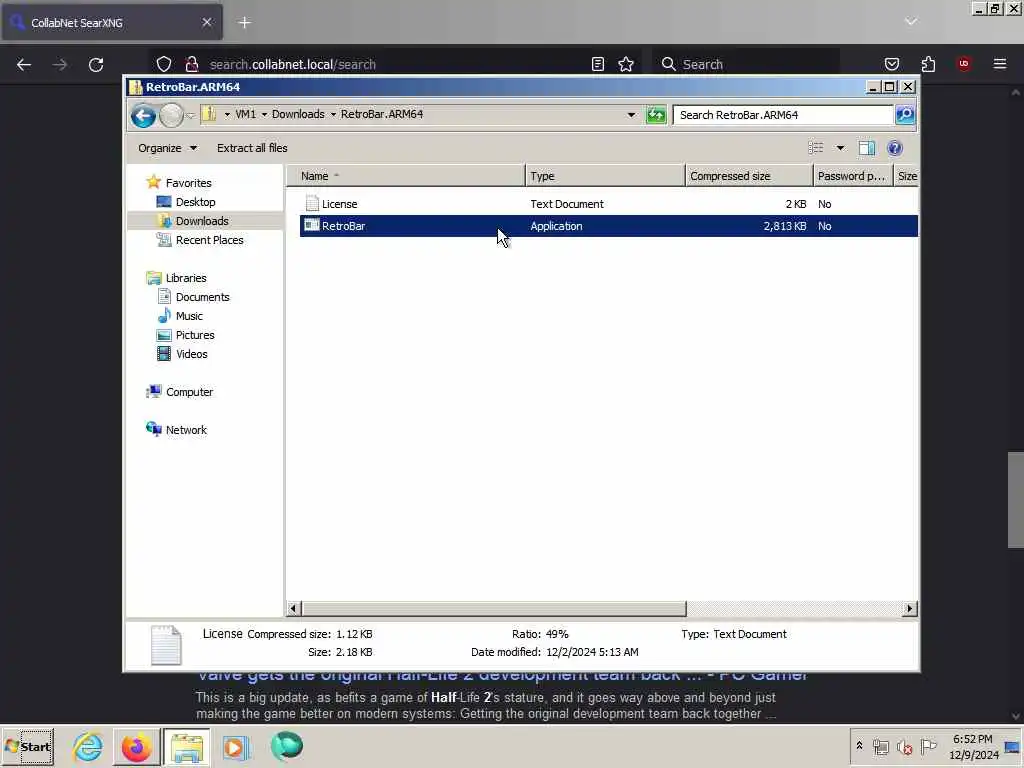Select the RetroBar application file icon
This screenshot has width=1024, height=768.
pyautogui.click(x=312, y=226)
